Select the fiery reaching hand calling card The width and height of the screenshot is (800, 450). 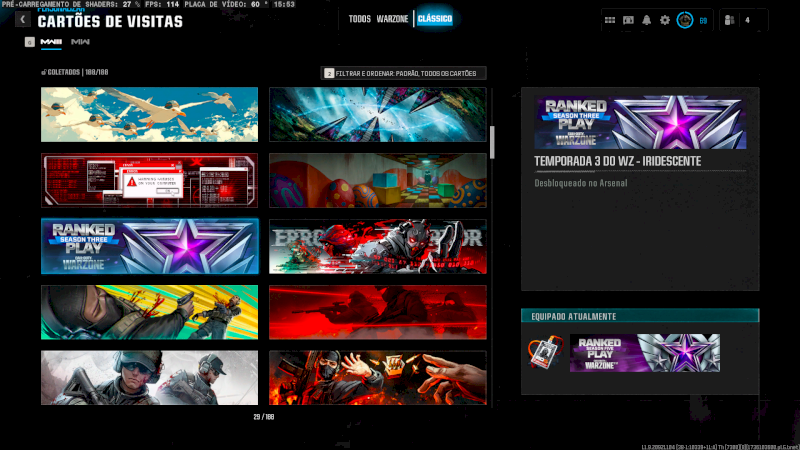(378, 378)
